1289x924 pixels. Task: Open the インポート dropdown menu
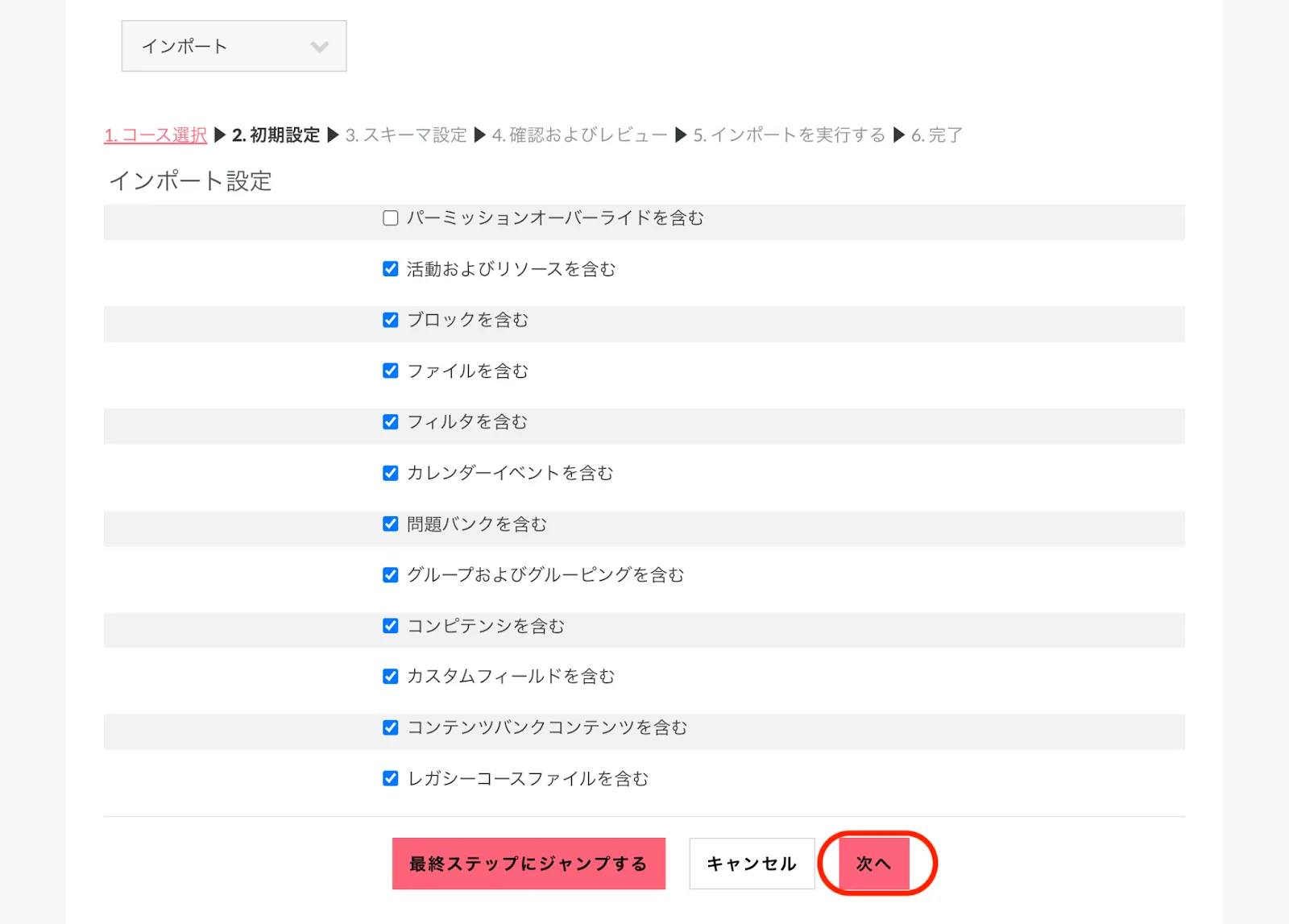(x=233, y=46)
